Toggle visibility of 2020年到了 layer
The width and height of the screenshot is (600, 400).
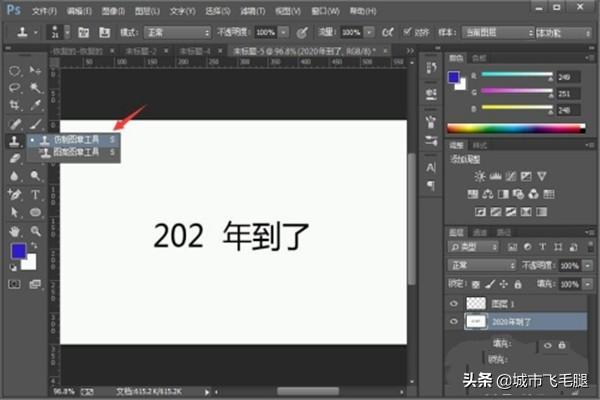point(455,322)
